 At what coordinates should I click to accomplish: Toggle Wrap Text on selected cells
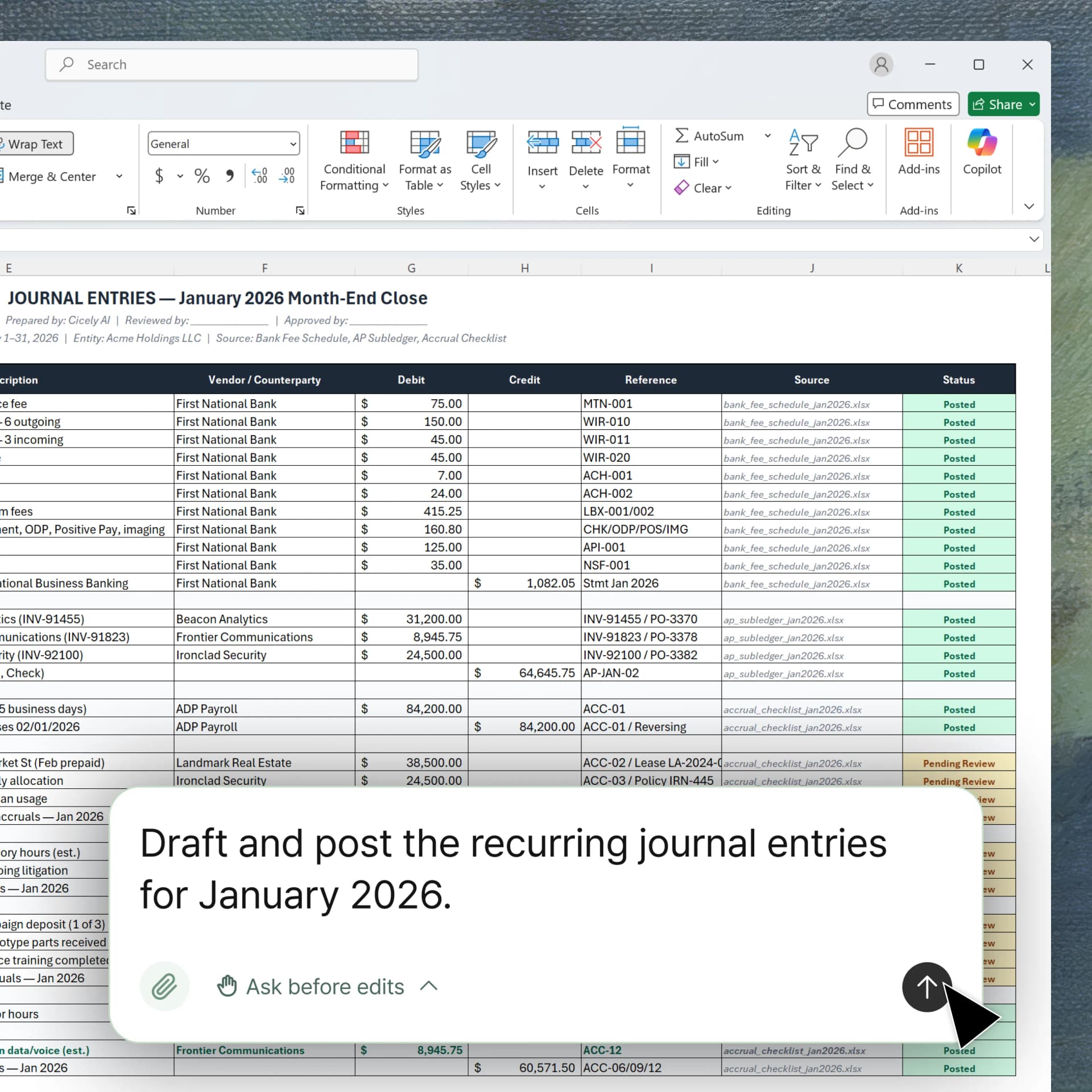tap(35, 144)
